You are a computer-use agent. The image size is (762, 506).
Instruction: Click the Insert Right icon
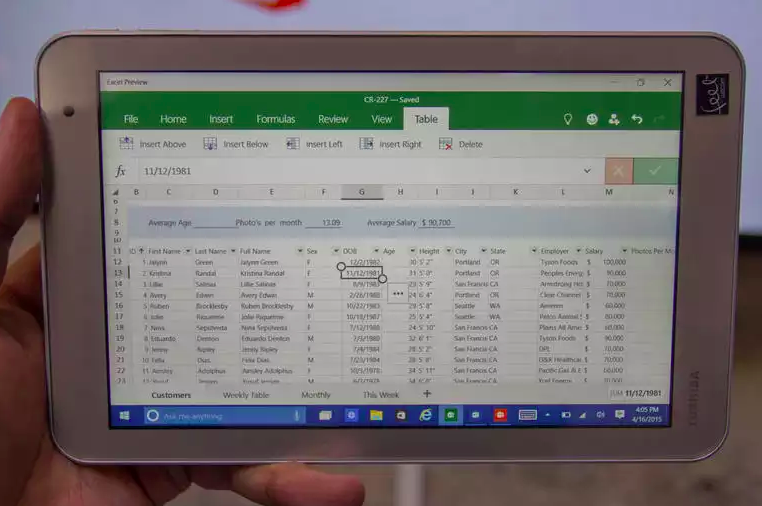[366, 143]
